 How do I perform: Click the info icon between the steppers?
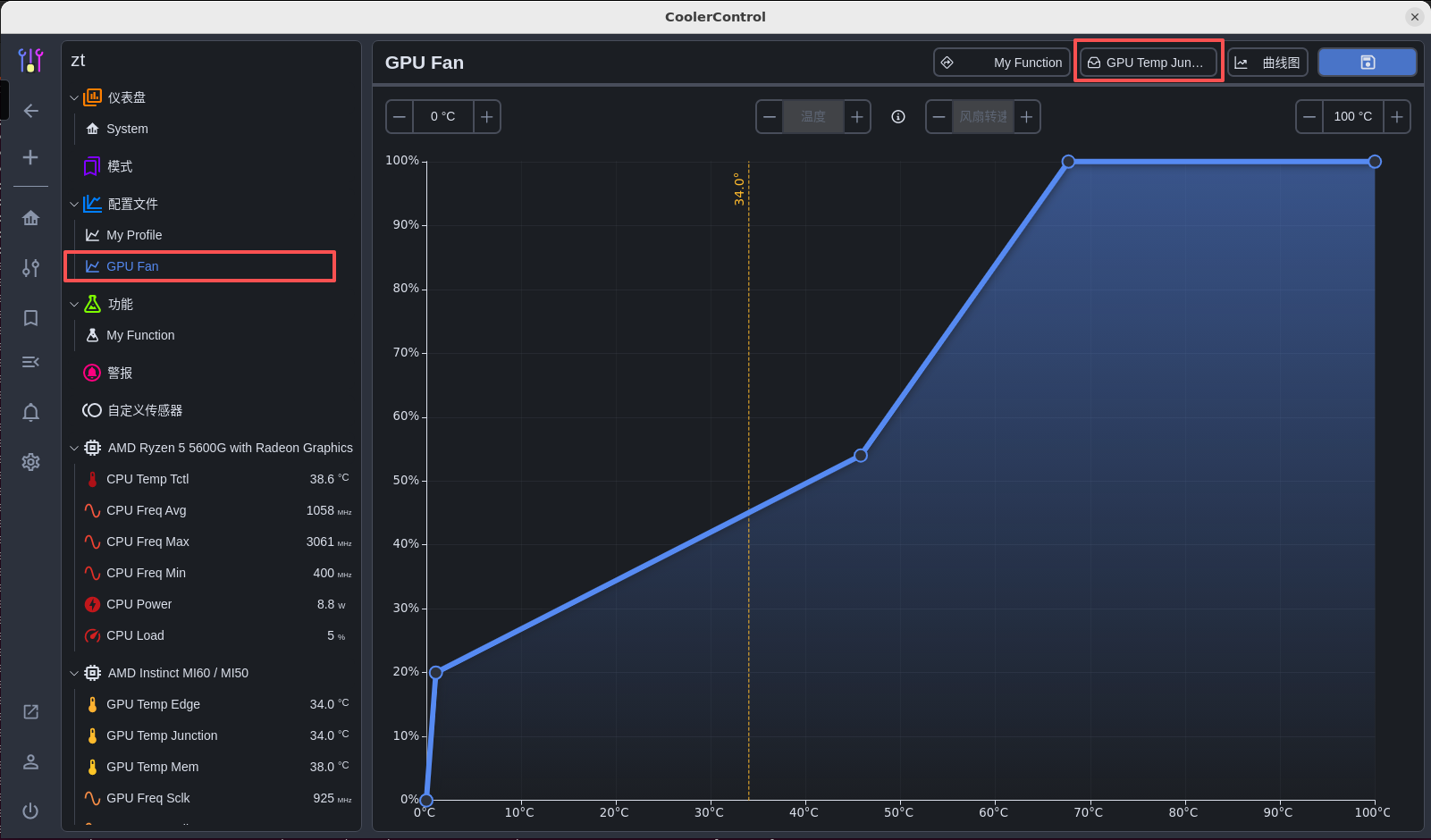[x=898, y=116]
